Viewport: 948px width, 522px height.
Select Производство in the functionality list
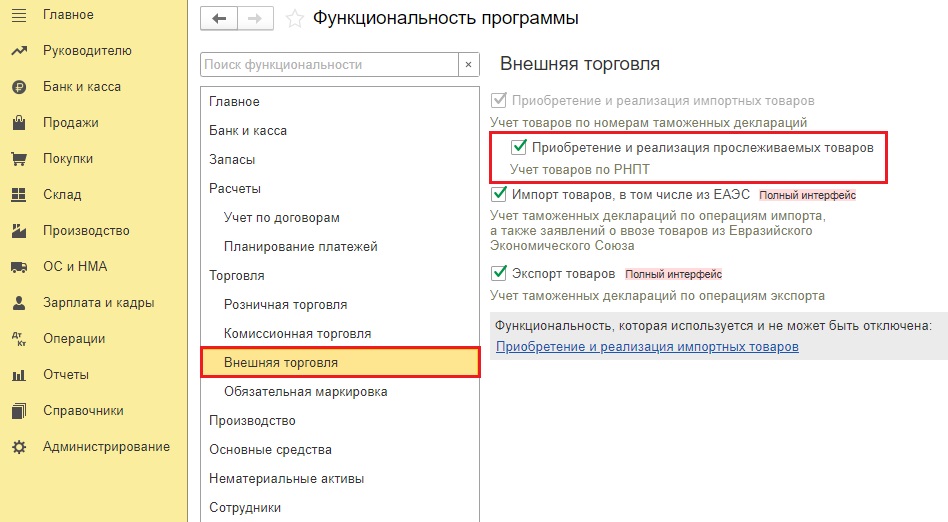click(x=340, y=421)
